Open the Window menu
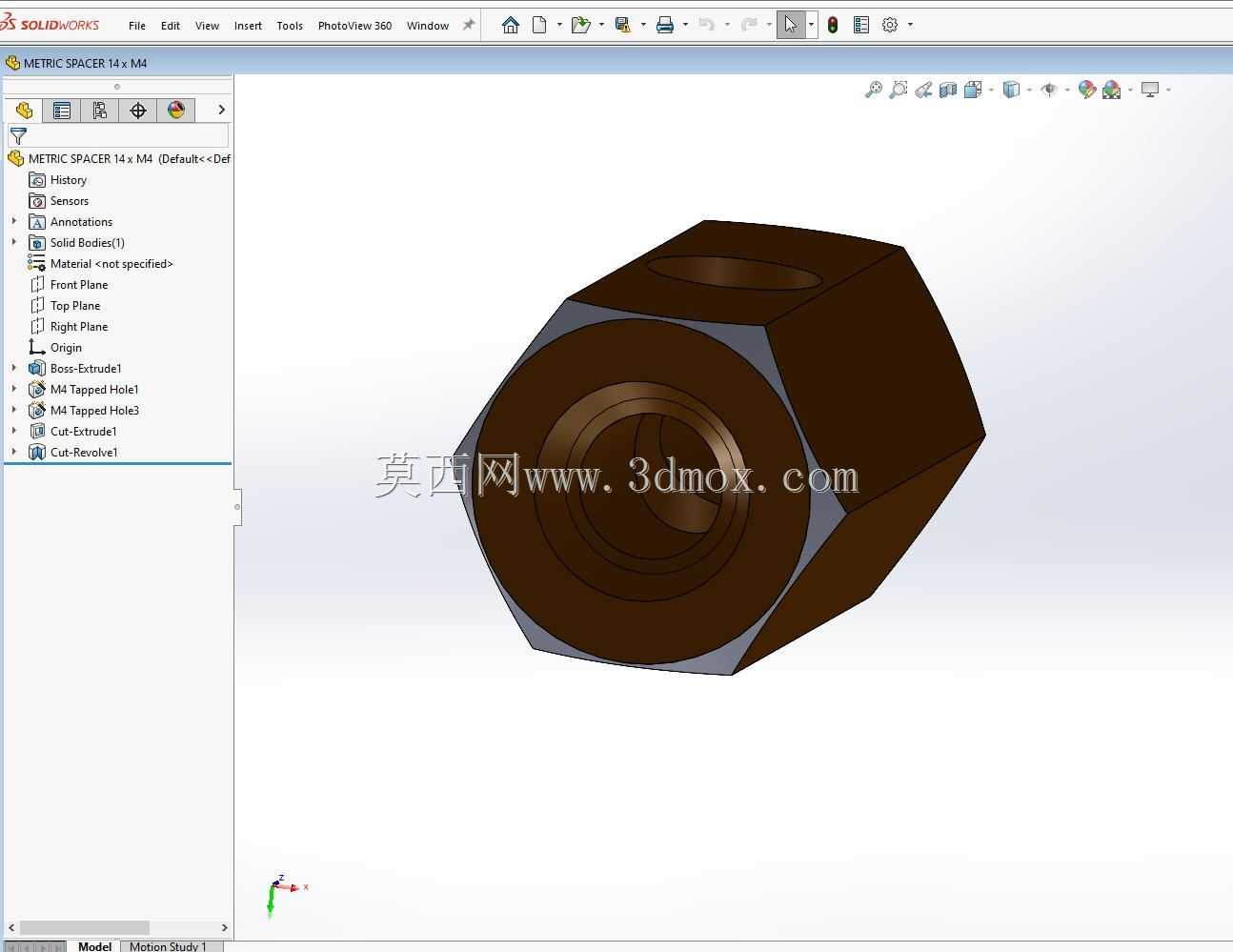1233x952 pixels. [x=428, y=26]
